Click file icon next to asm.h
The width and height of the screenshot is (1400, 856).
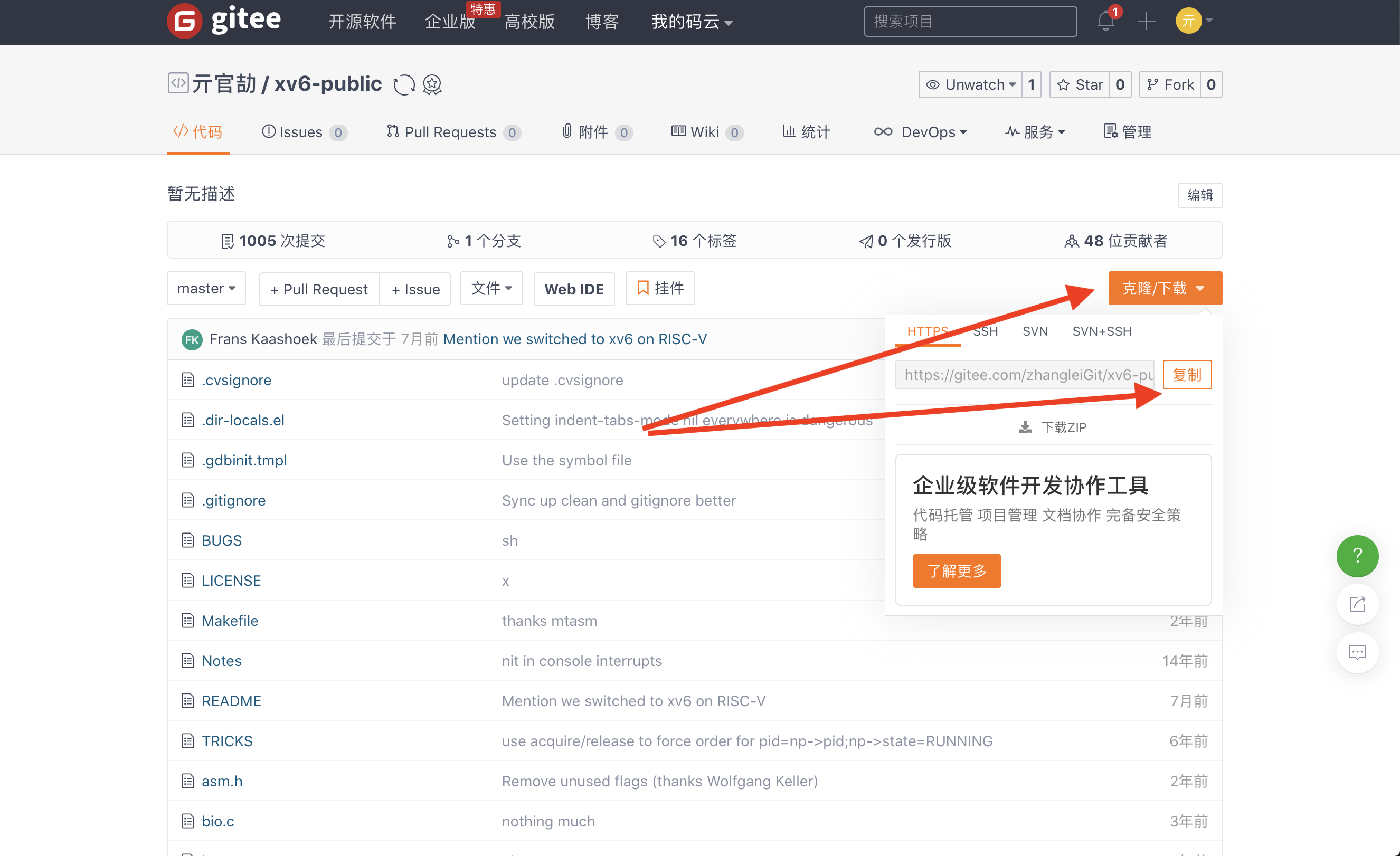[187, 781]
